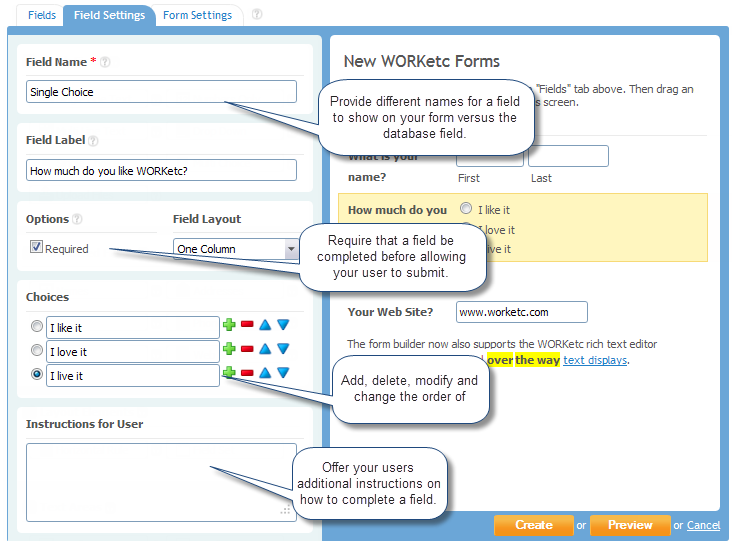The height and width of the screenshot is (541, 732).
Task: Move 'I live it' choice up
Action: point(265,373)
